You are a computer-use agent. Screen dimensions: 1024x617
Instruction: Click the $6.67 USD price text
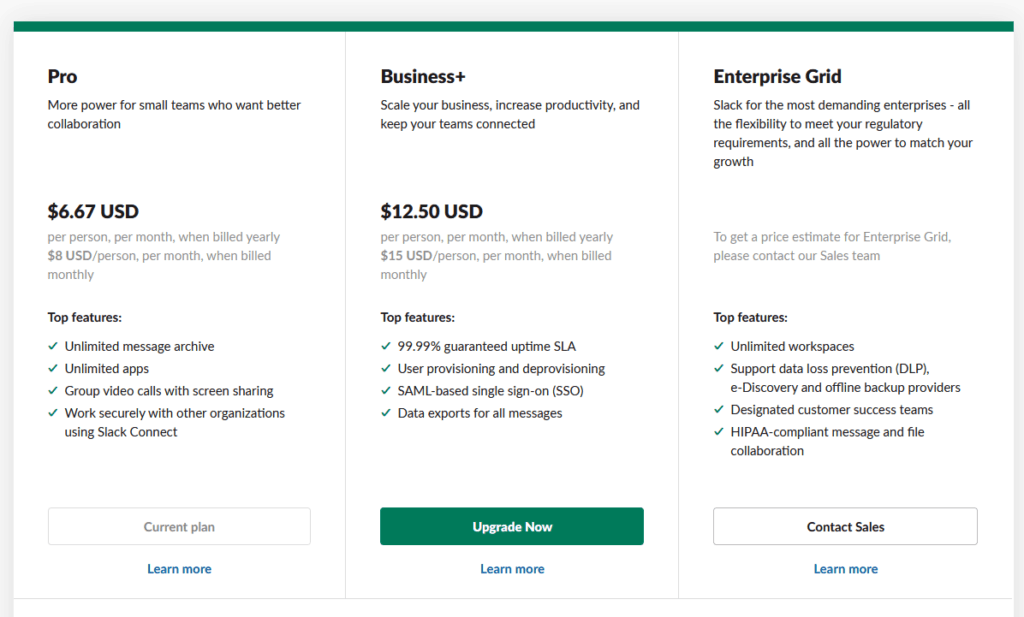93,212
